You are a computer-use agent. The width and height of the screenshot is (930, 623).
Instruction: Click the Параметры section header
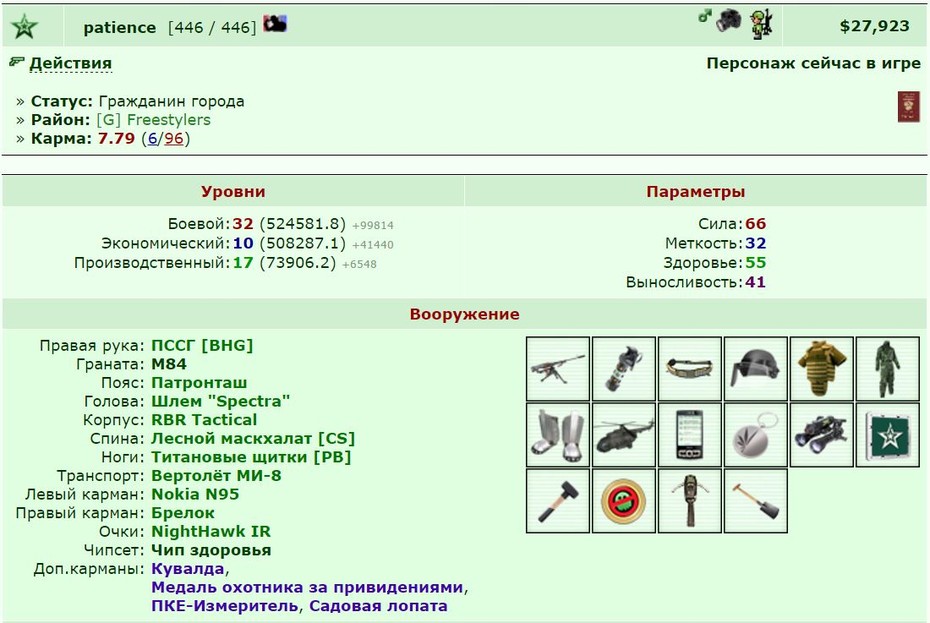pos(696,191)
